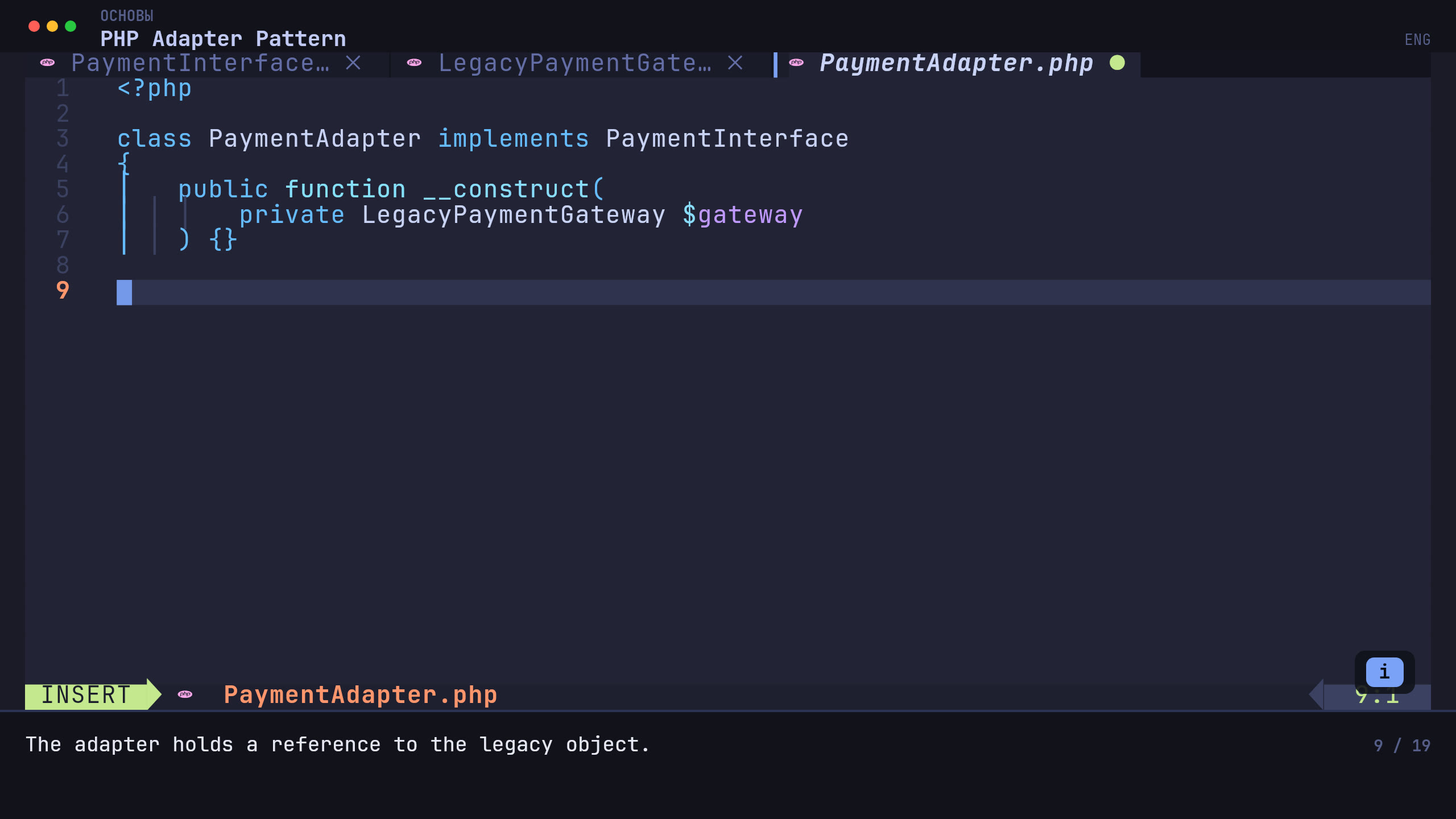Click the PHP icon on LegacyPaymentGate tab
The image size is (1456, 819).
(x=414, y=63)
